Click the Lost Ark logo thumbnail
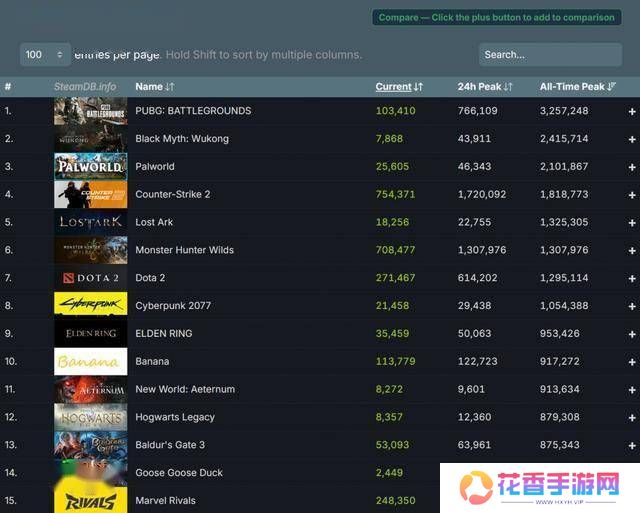The width and height of the screenshot is (640, 513). [90, 222]
